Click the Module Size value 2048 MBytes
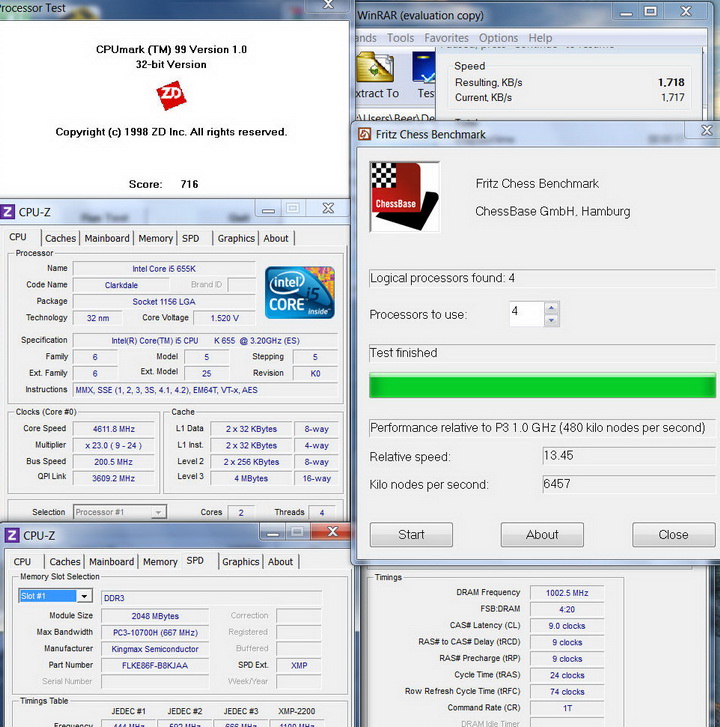Viewport: 720px width, 727px height. (155, 616)
